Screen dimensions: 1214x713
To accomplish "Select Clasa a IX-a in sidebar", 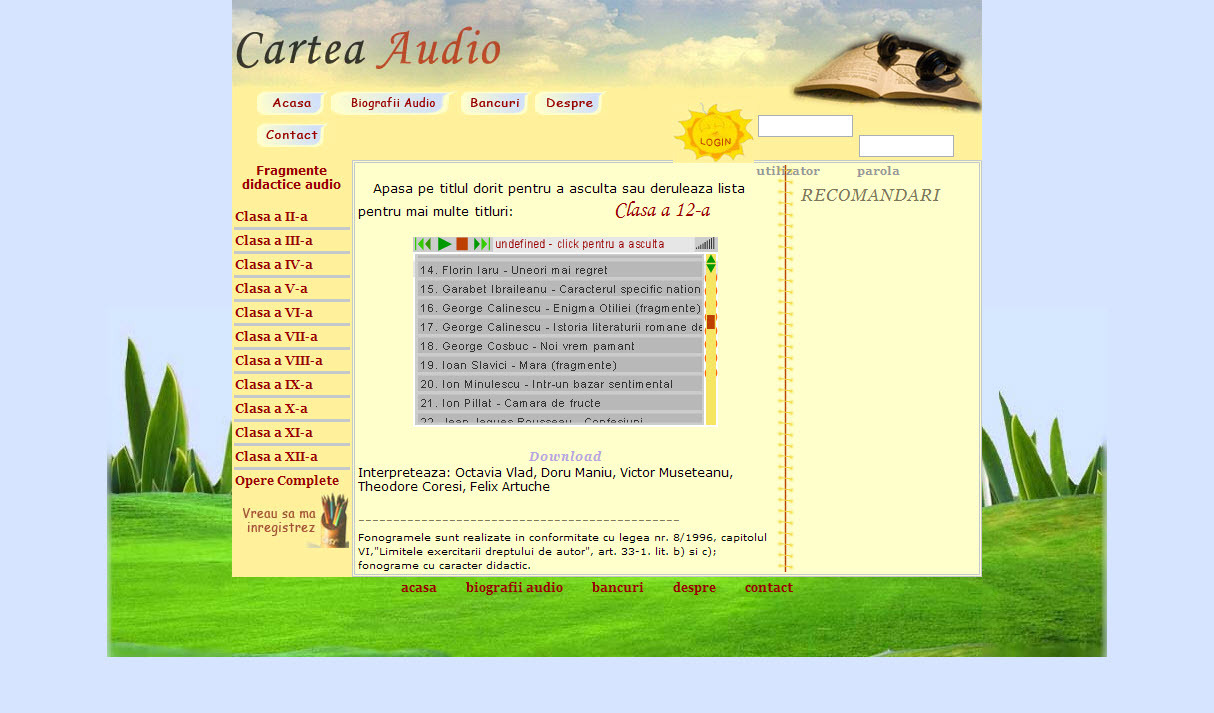I will point(274,385).
